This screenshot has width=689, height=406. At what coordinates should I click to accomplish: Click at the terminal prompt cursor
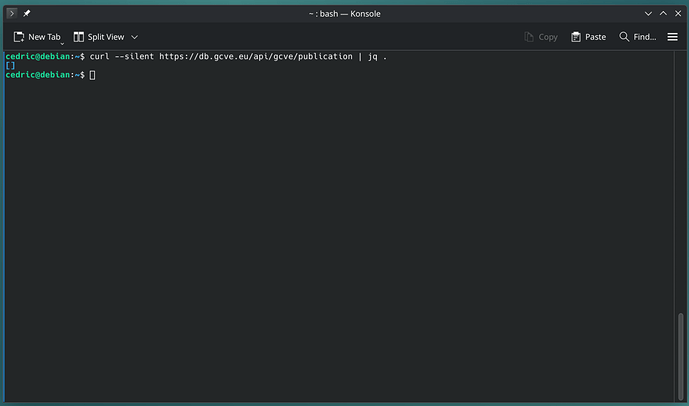point(92,75)
